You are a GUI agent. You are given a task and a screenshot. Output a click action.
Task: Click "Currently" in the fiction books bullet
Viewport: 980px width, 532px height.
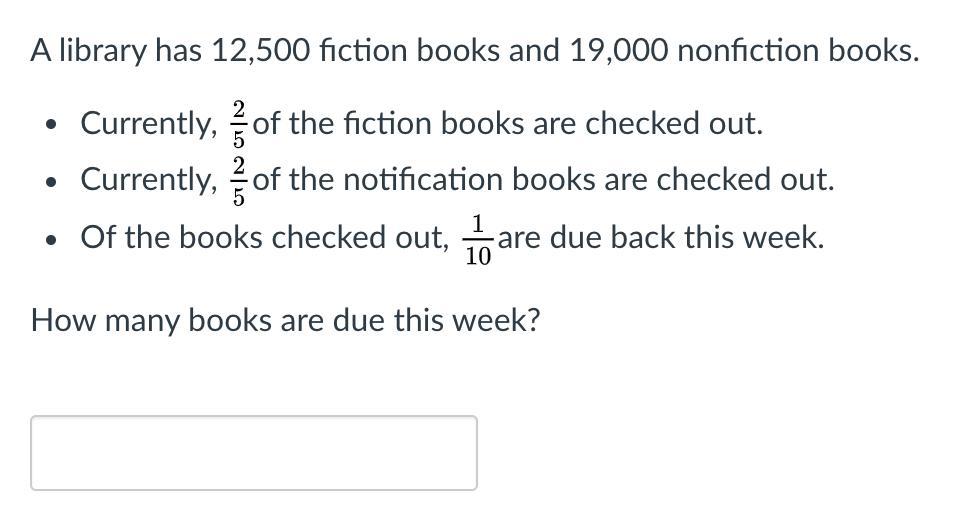click(149, 124)
